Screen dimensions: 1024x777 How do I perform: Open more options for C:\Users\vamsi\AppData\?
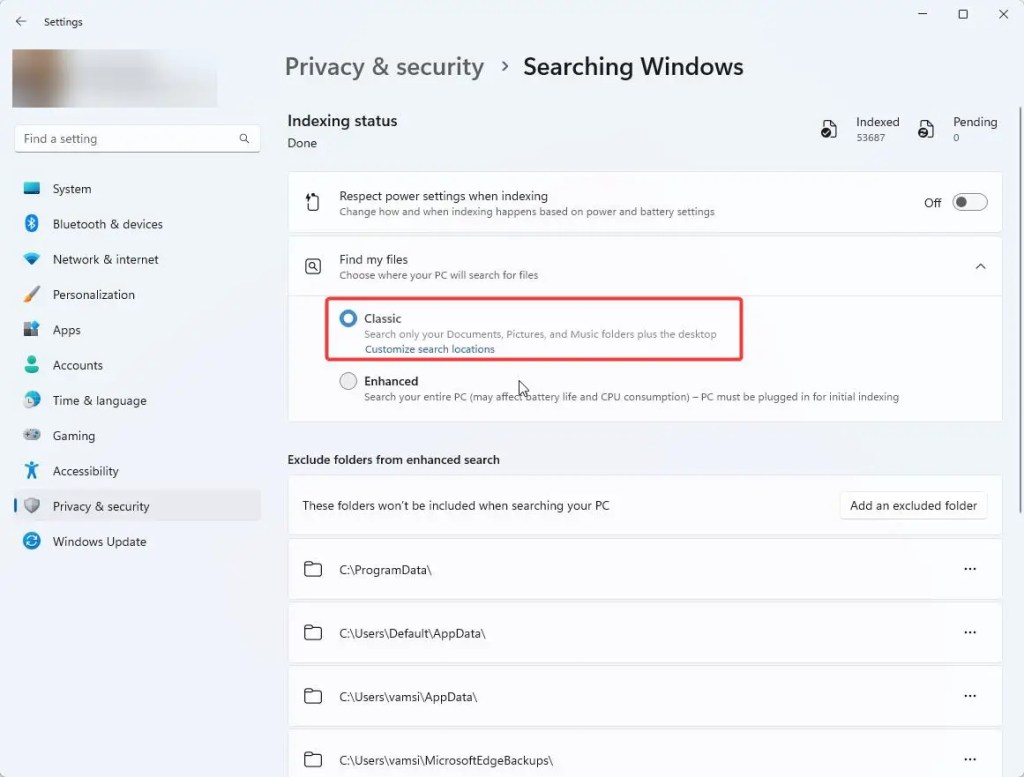point(970,696)
